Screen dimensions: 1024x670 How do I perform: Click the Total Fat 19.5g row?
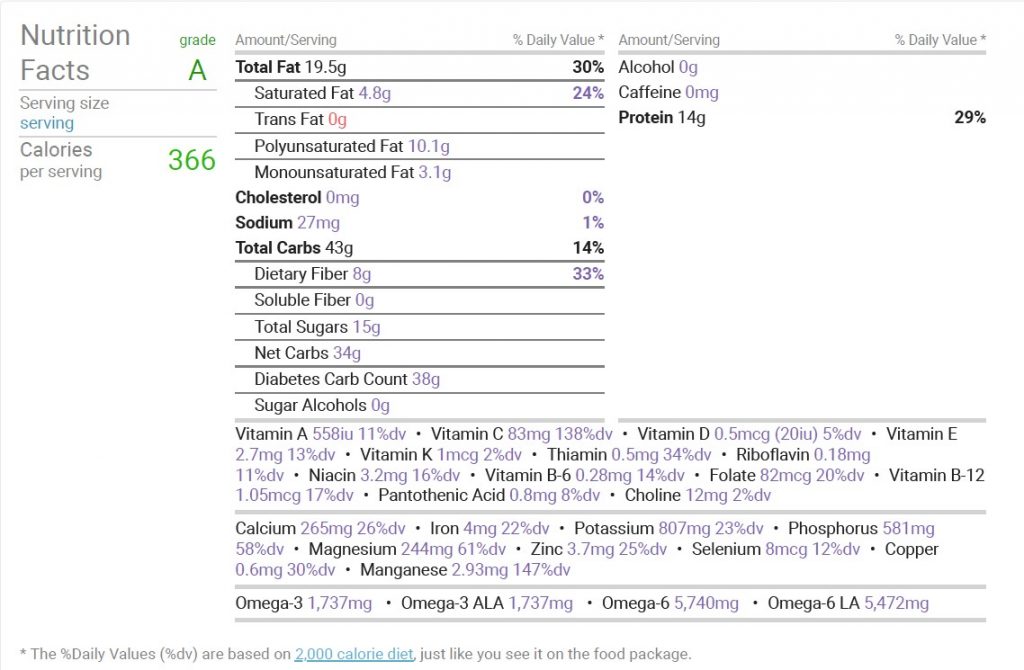[419, 67]
